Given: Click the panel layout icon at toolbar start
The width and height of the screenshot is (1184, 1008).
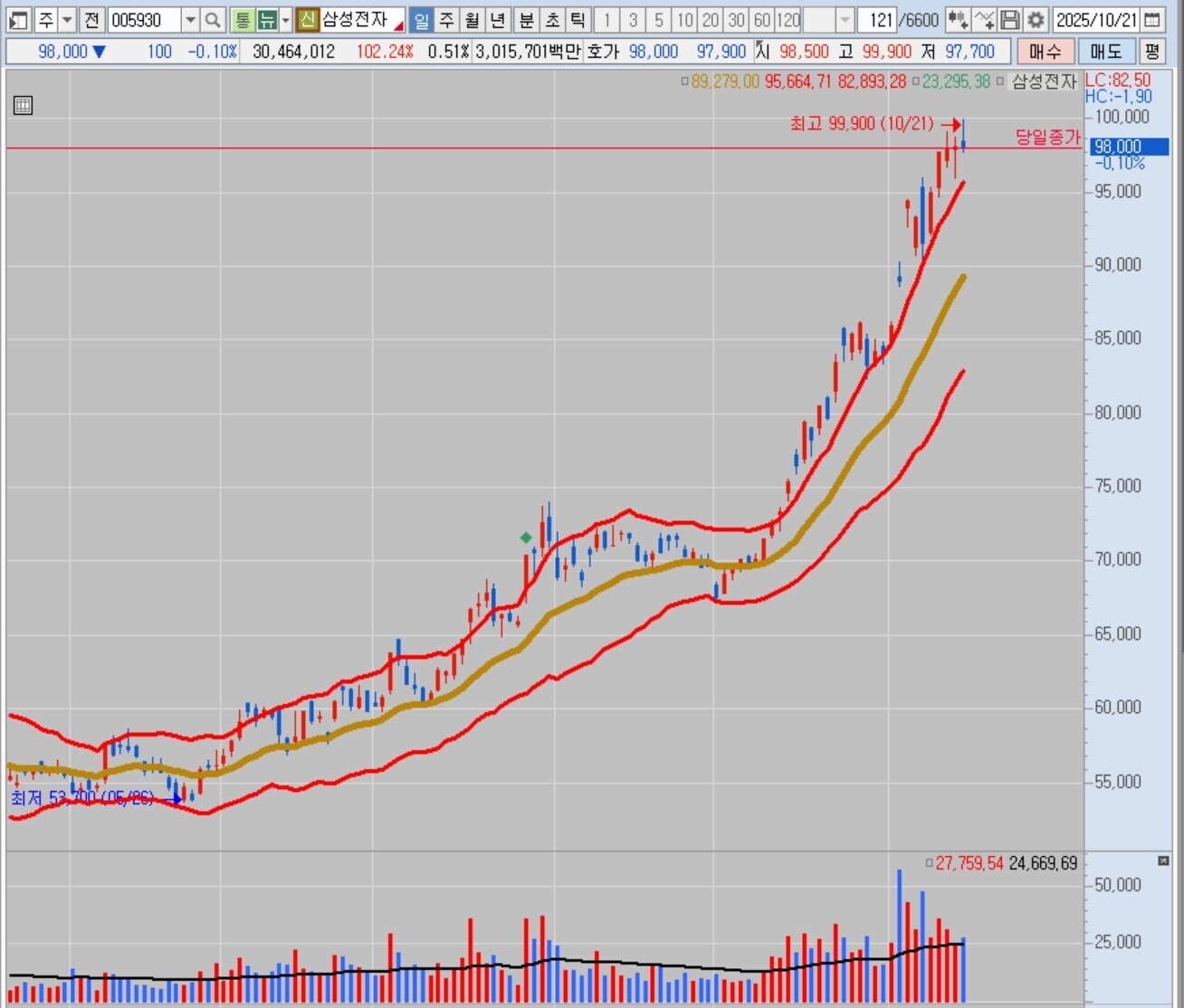Looking at the screenshot, I should 18,20.
